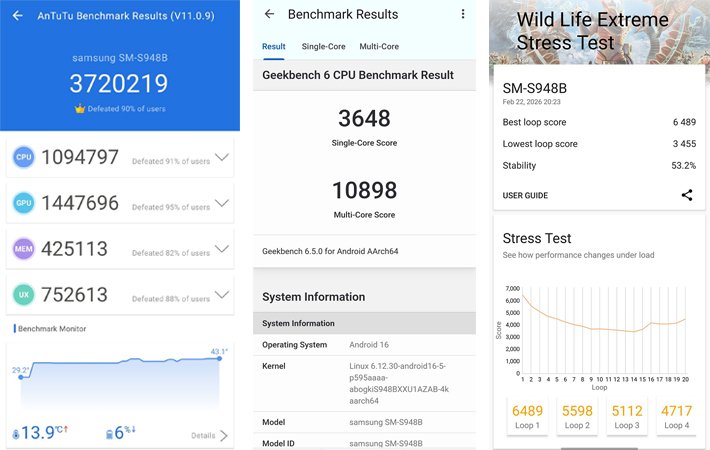Tap the Operating System Android 16 row
710x450 pixels.
[365, 345]
